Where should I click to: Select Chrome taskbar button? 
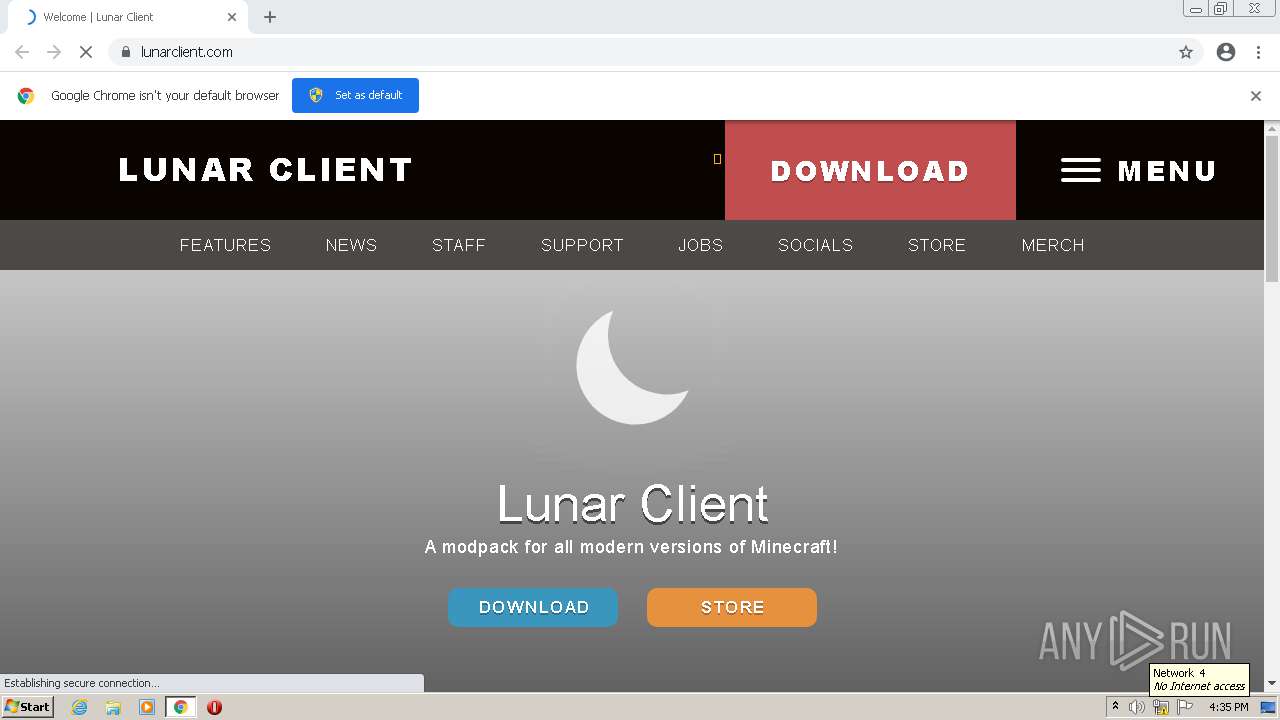click(181, 707)
